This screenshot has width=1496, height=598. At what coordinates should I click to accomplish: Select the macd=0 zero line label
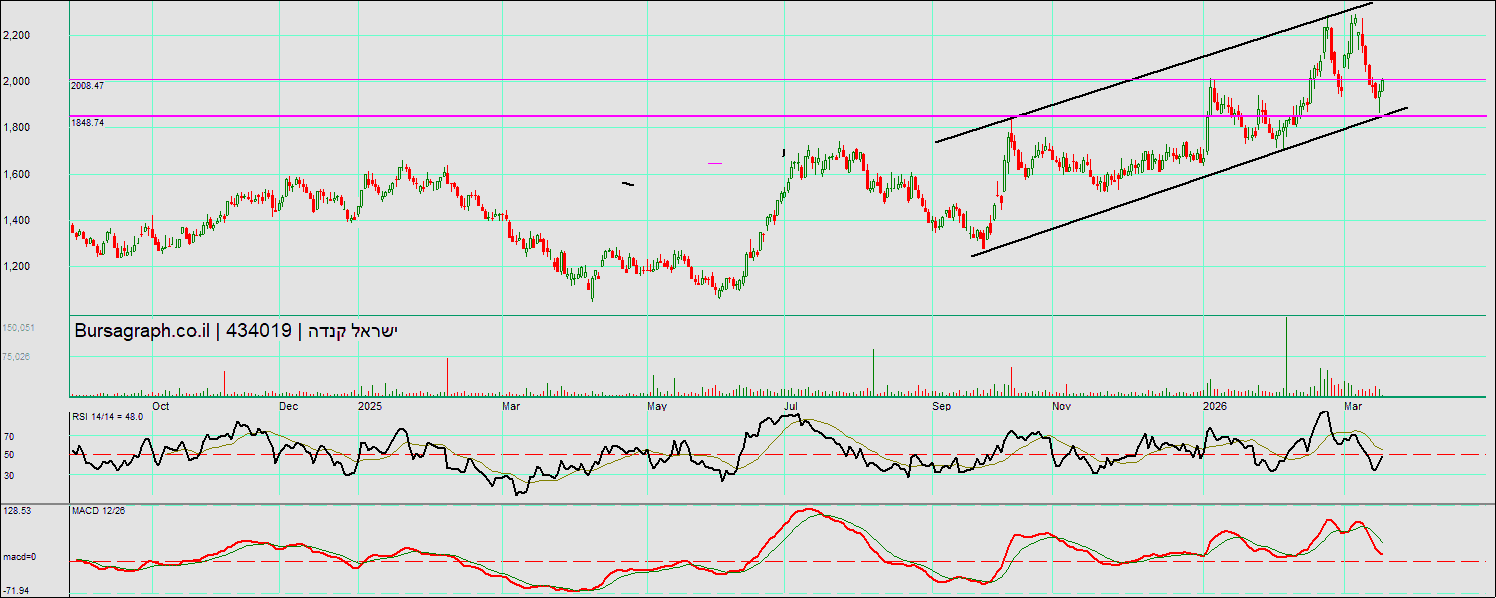click(19, 556)
